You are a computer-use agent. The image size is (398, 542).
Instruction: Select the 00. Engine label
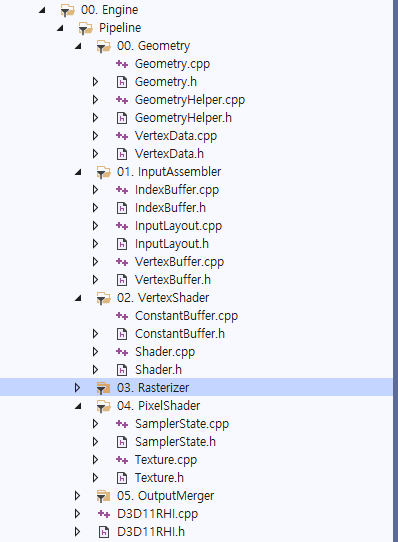pos(109,10)
